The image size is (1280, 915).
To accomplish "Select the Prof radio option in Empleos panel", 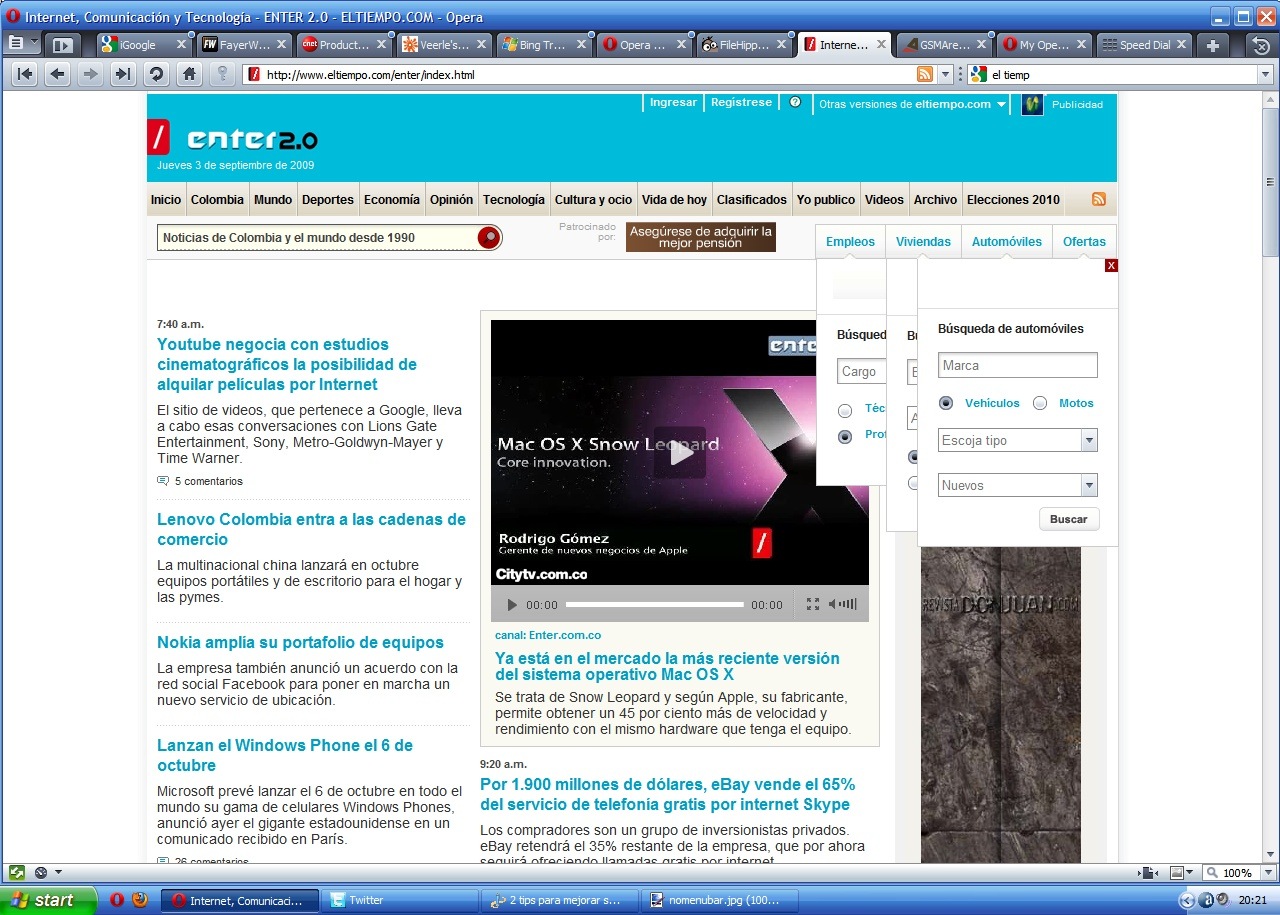I will click(x=845, y=436).
